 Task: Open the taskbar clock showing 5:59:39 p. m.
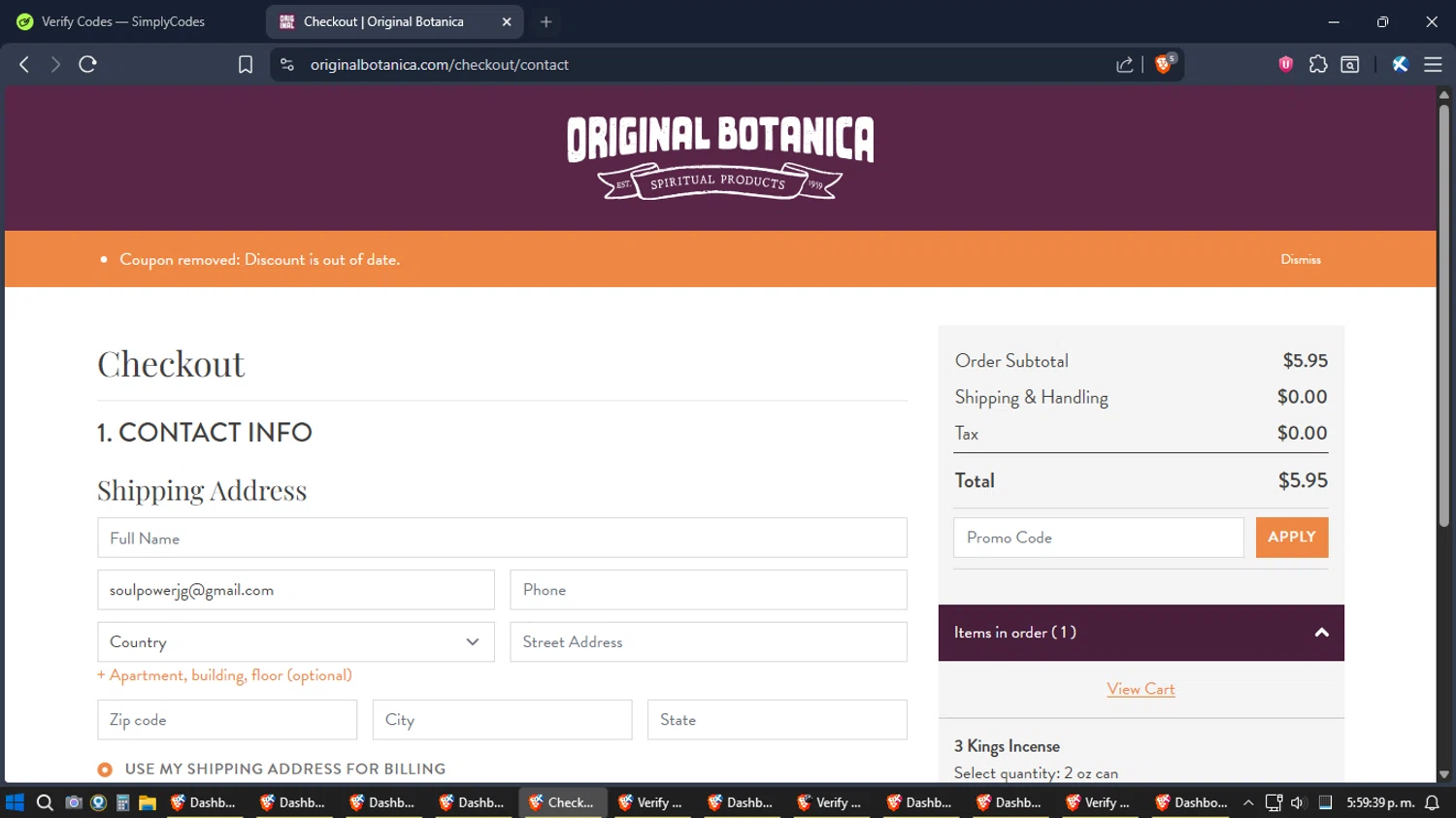click(x=1380, y=802)
